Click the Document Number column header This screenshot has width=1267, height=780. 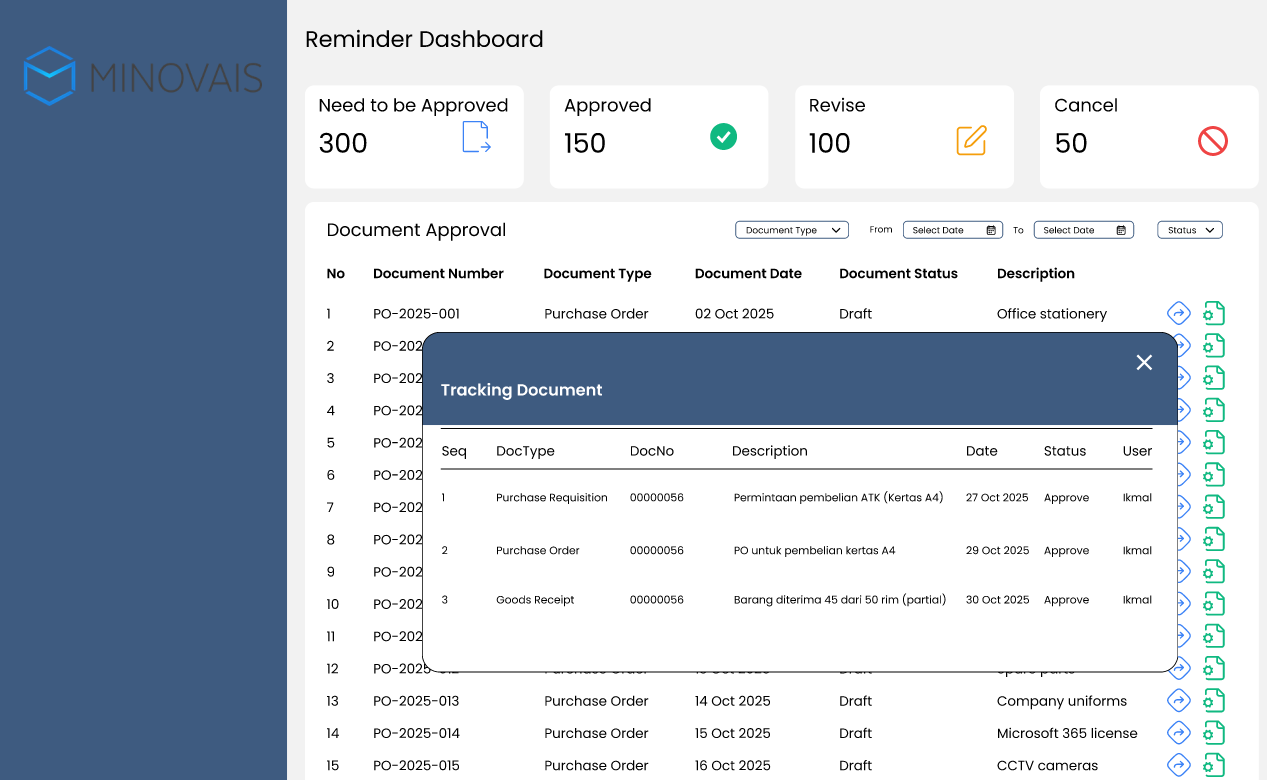coord(438,274)
